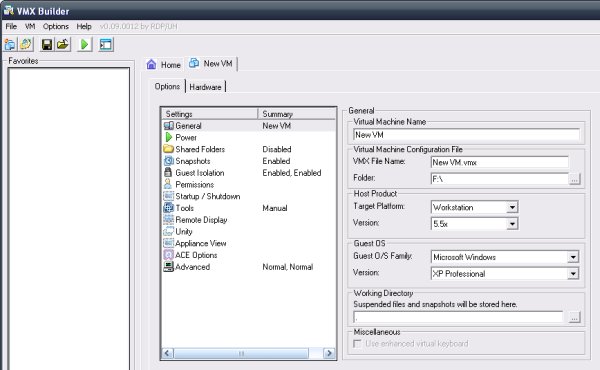Select the Remote Display settings label
600x370 pixels.
(201, 220)
